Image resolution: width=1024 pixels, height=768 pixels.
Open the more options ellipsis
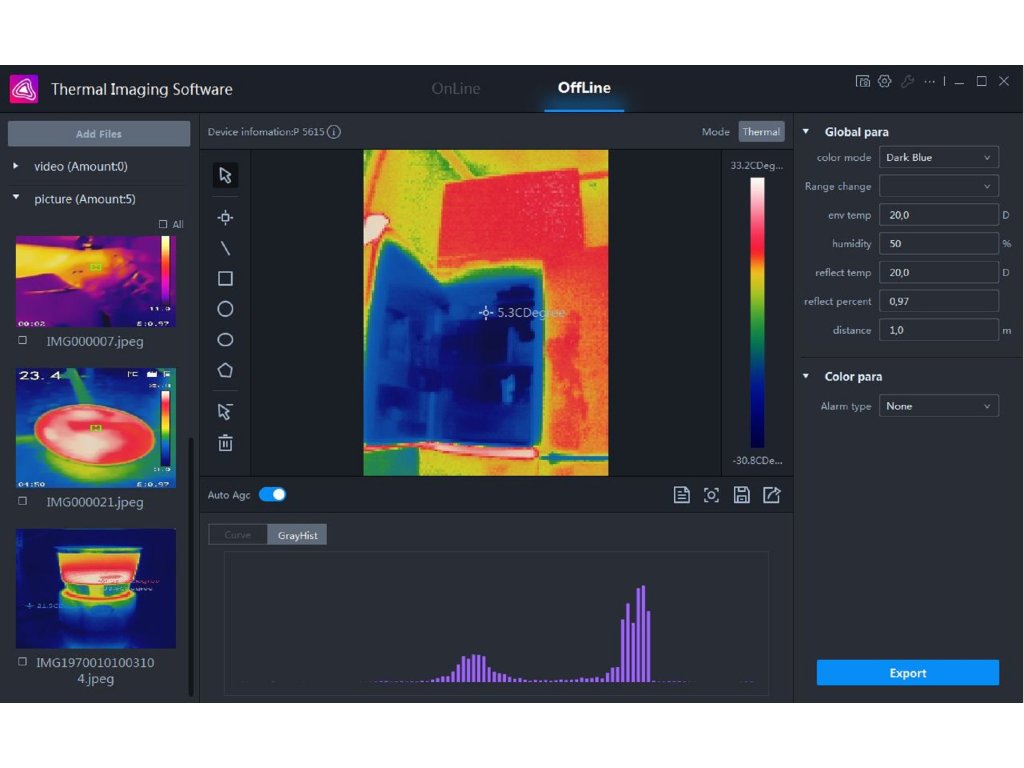pos(929,82)
